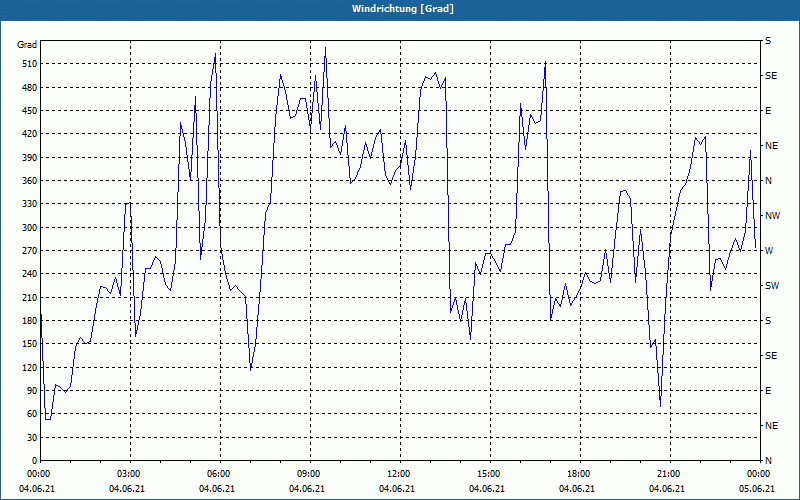Click the Windrichtung [Grad] chart title
800x500 pixels.
tap(403, 9)
